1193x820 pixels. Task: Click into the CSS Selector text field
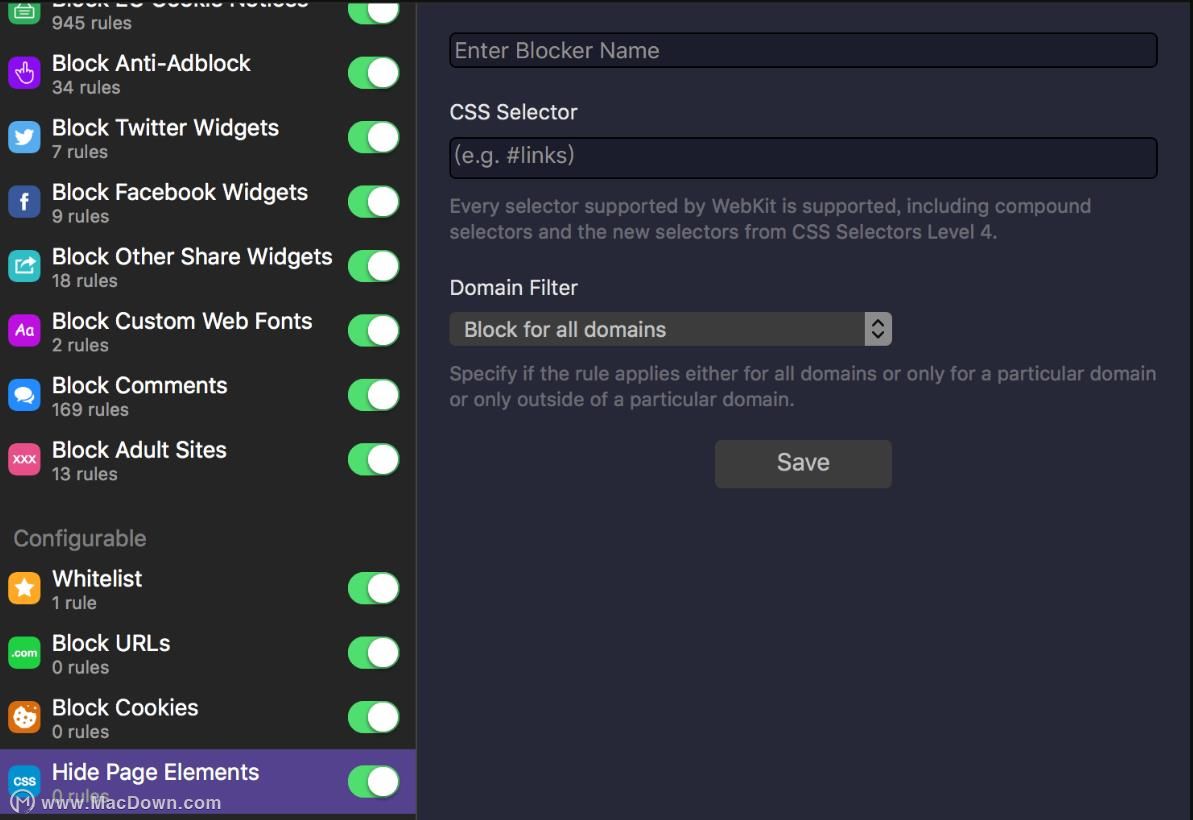pyautogui.click(x=803, y=157)
